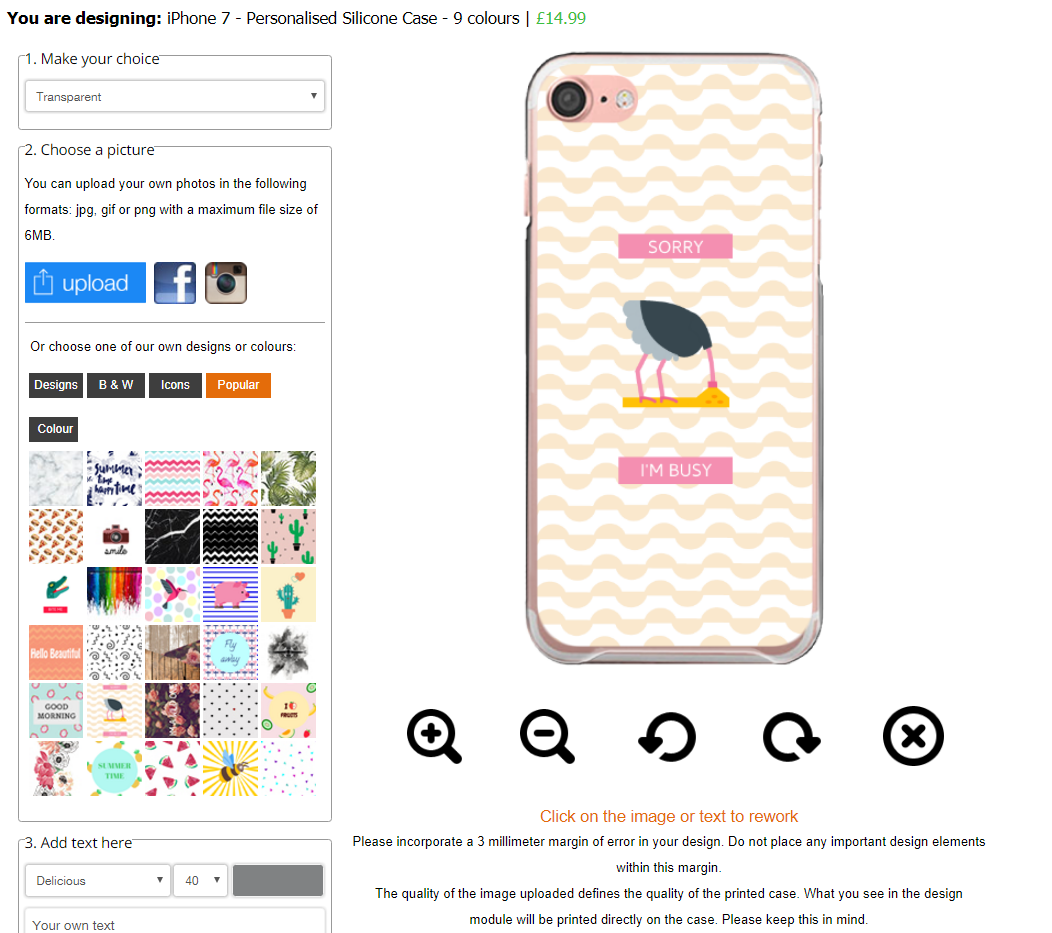Image resolution: width=1052 pixels, height=933 pixels.
Task: Click the grey text colour swatch
Action: [278, 880]
